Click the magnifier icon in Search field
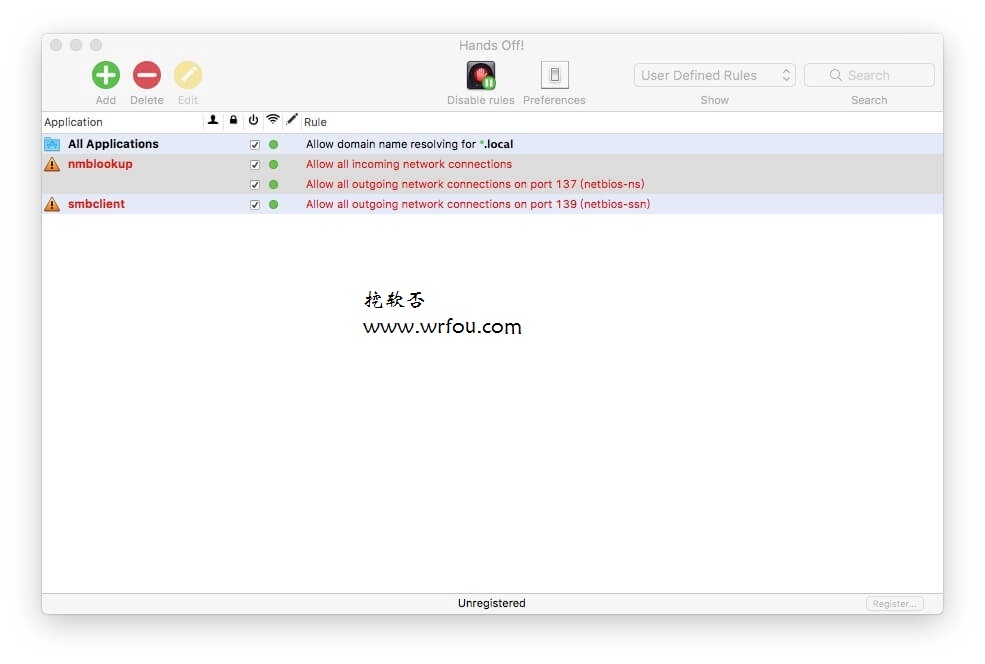985x664 pixels. coord(835,75)
